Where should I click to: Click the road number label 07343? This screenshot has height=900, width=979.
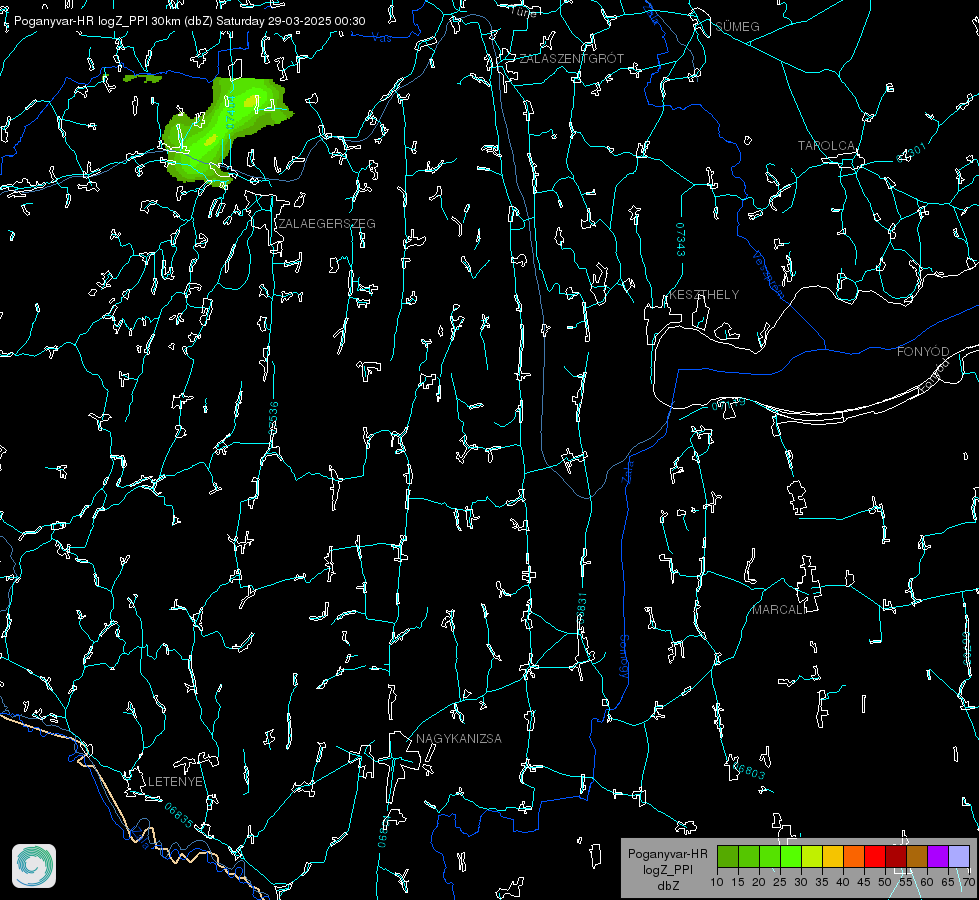click(680, 240)
